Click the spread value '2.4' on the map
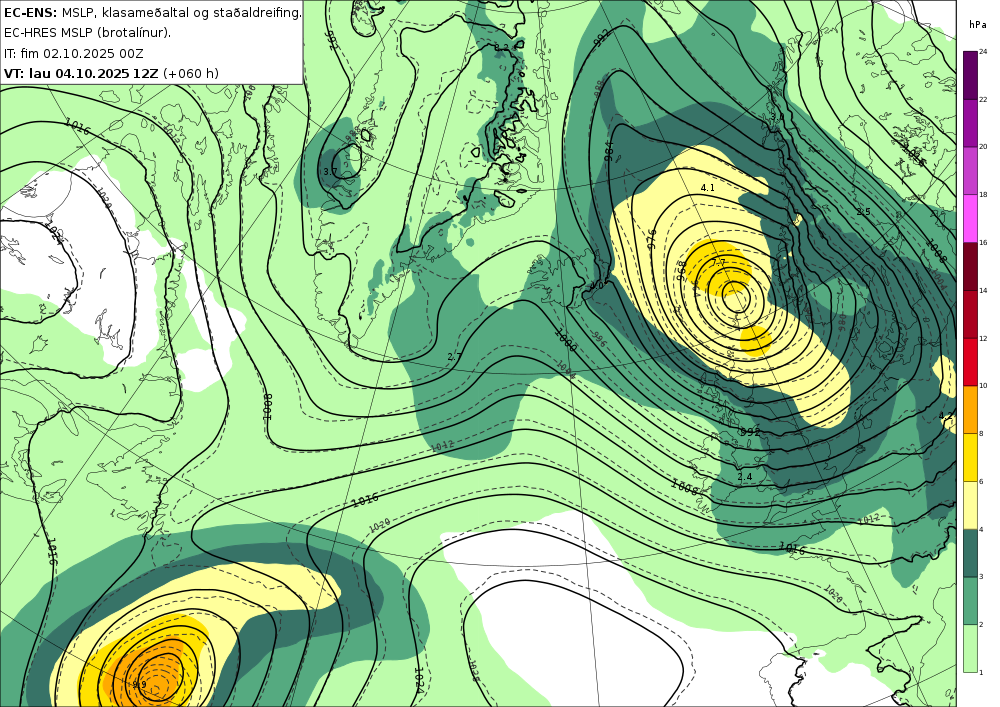 pyautogui.click(x=744, y=477)
